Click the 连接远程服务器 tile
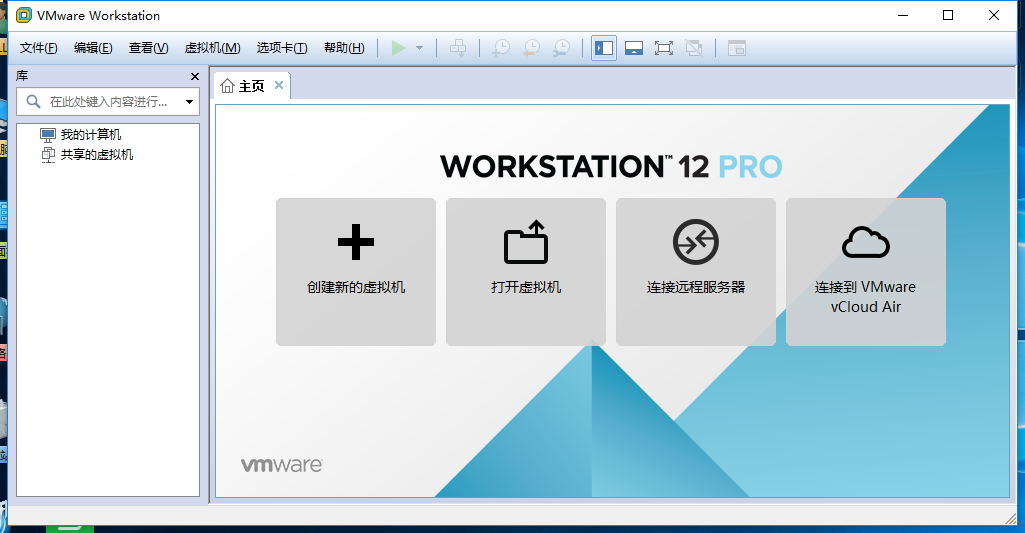The height and width of the screenshot is (533, 1025). coord(696,272)
